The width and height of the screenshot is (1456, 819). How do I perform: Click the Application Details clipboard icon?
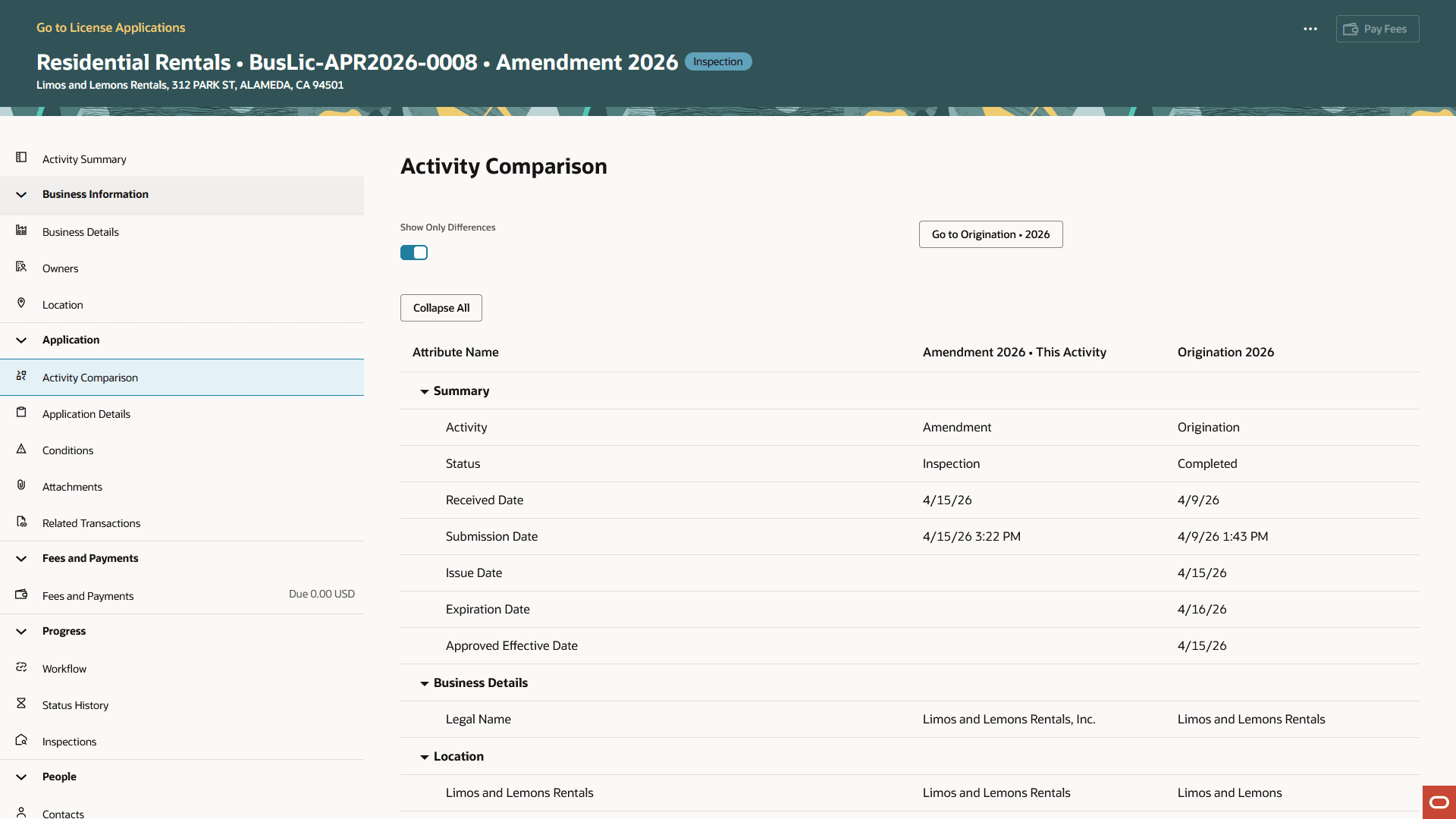21,413
